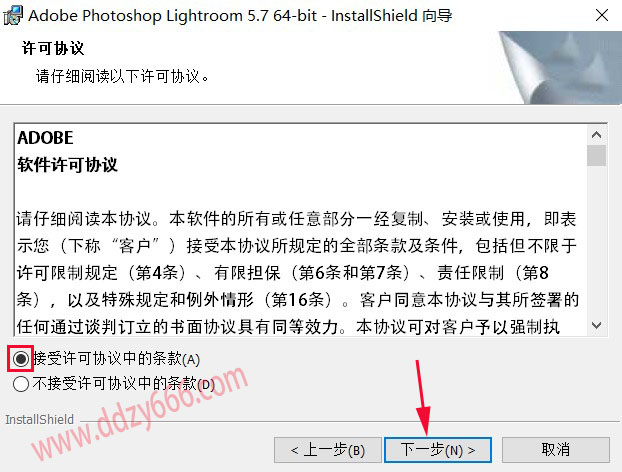Click the 下一步(N) button

pos(438,450)
